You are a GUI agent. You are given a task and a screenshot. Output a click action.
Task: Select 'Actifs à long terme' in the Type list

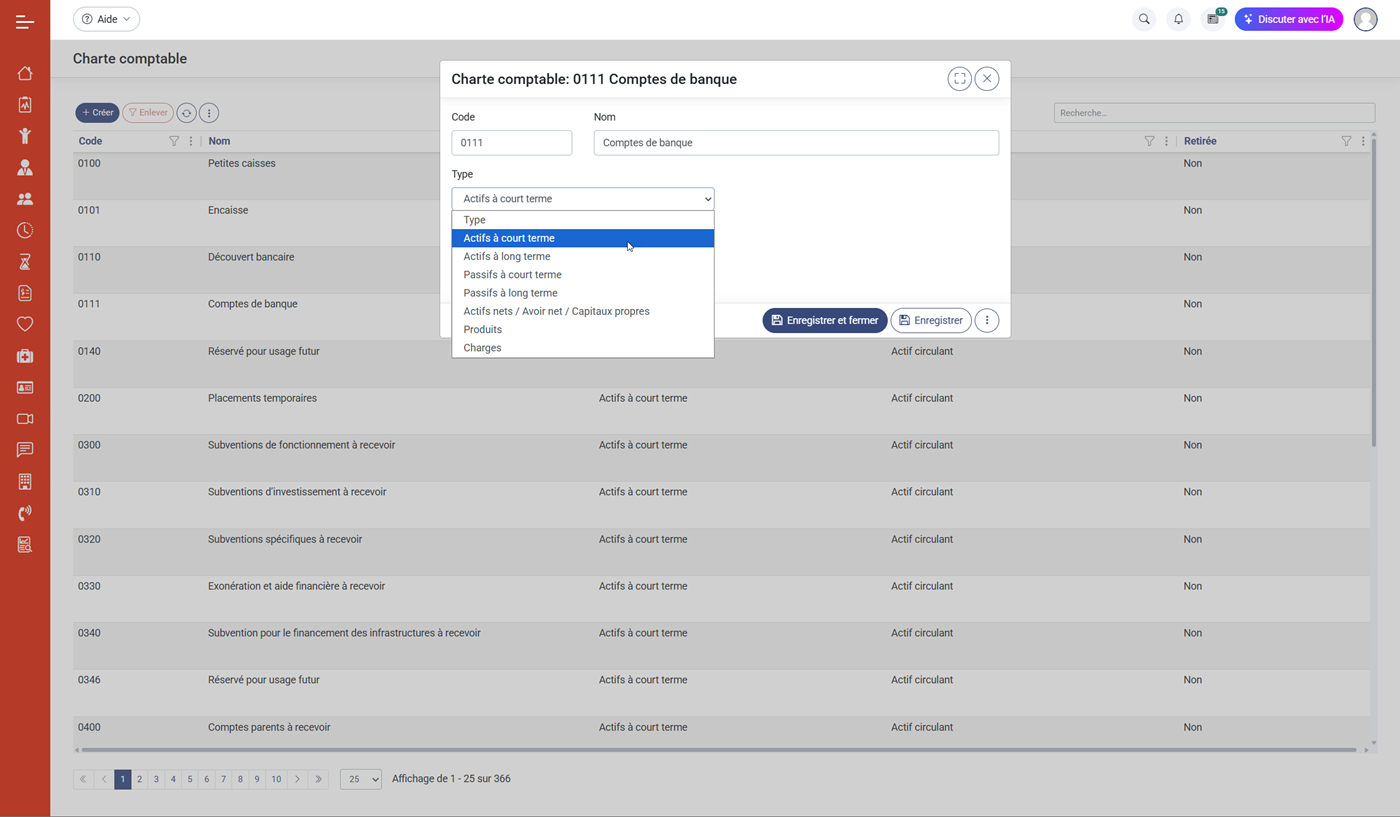pos(506,256)
